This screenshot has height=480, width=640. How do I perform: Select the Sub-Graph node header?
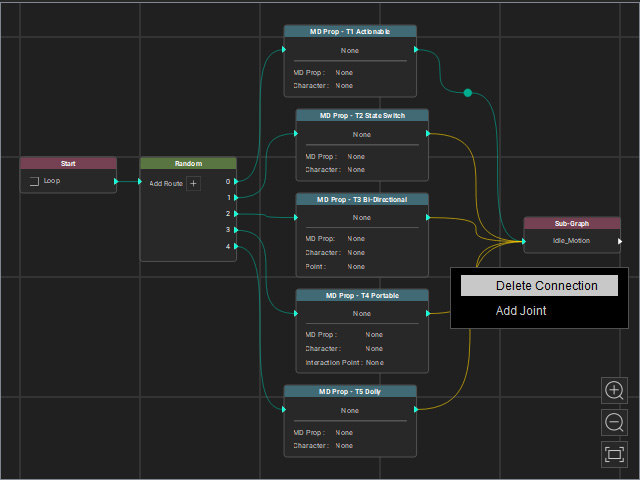572,224
